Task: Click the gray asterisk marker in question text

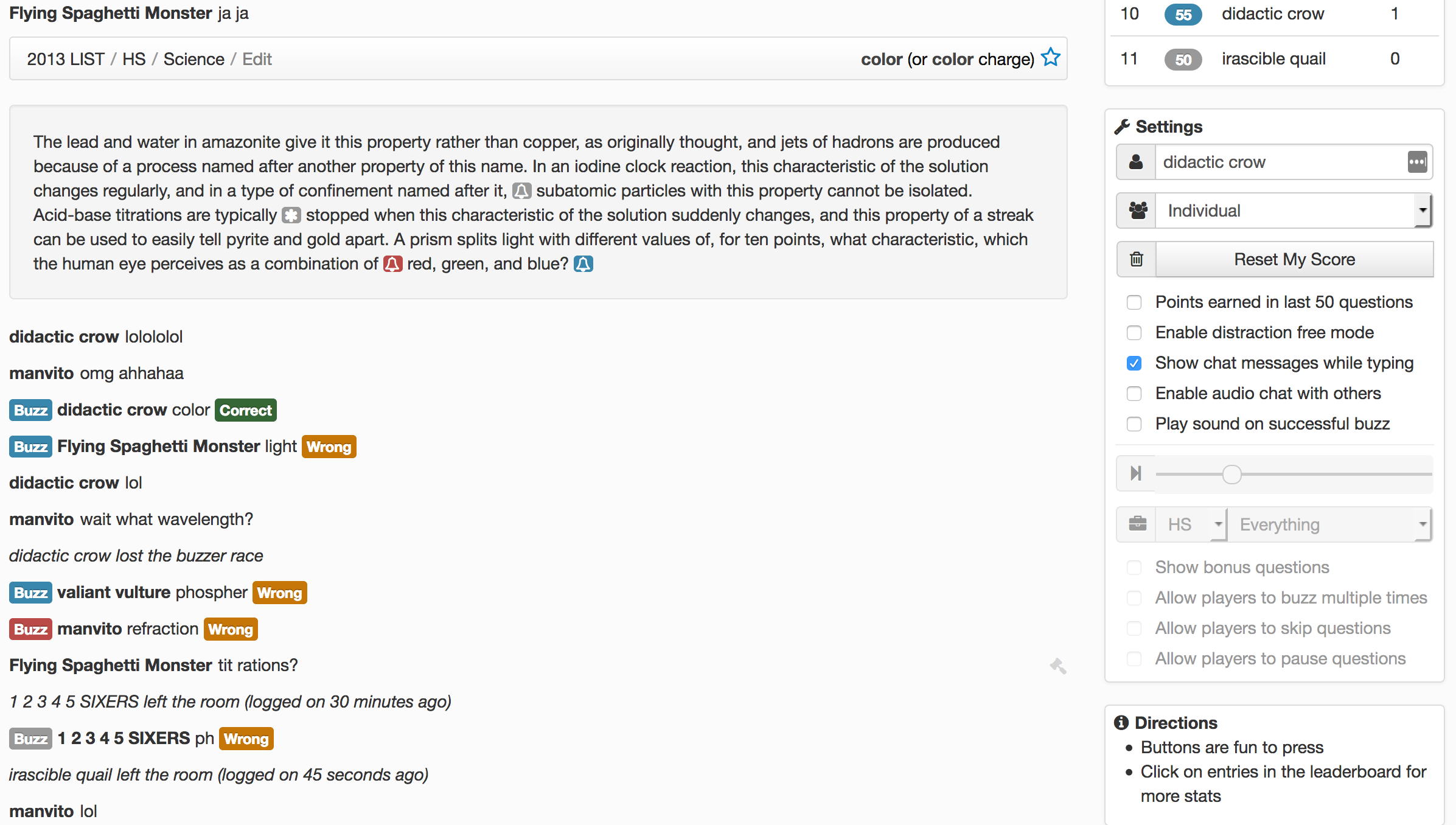Action: (291, 215)
